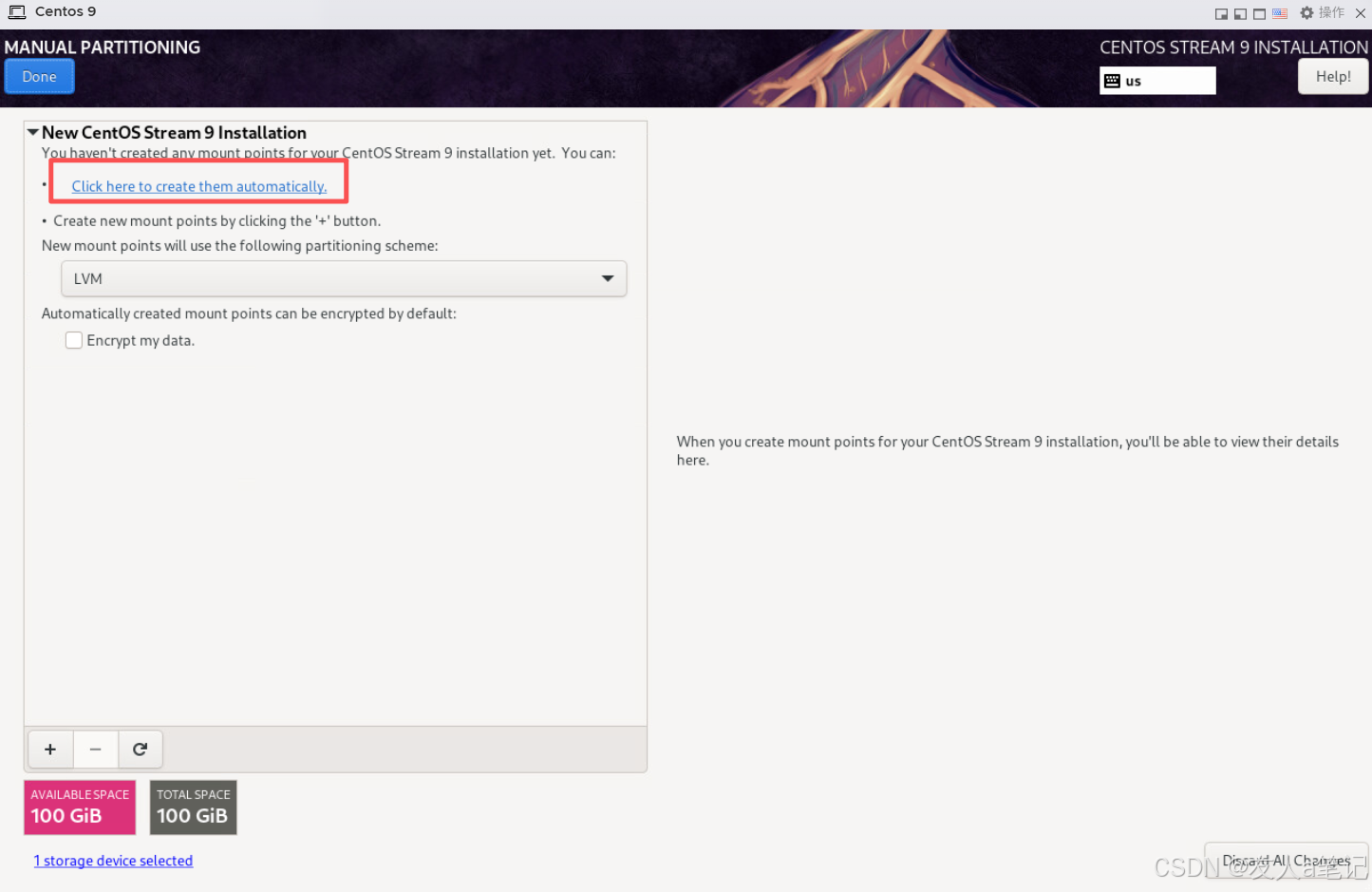Enable the 'Encrypt my data' checkbox
This screenshot has width=1372, height=892.
(74, 340)
